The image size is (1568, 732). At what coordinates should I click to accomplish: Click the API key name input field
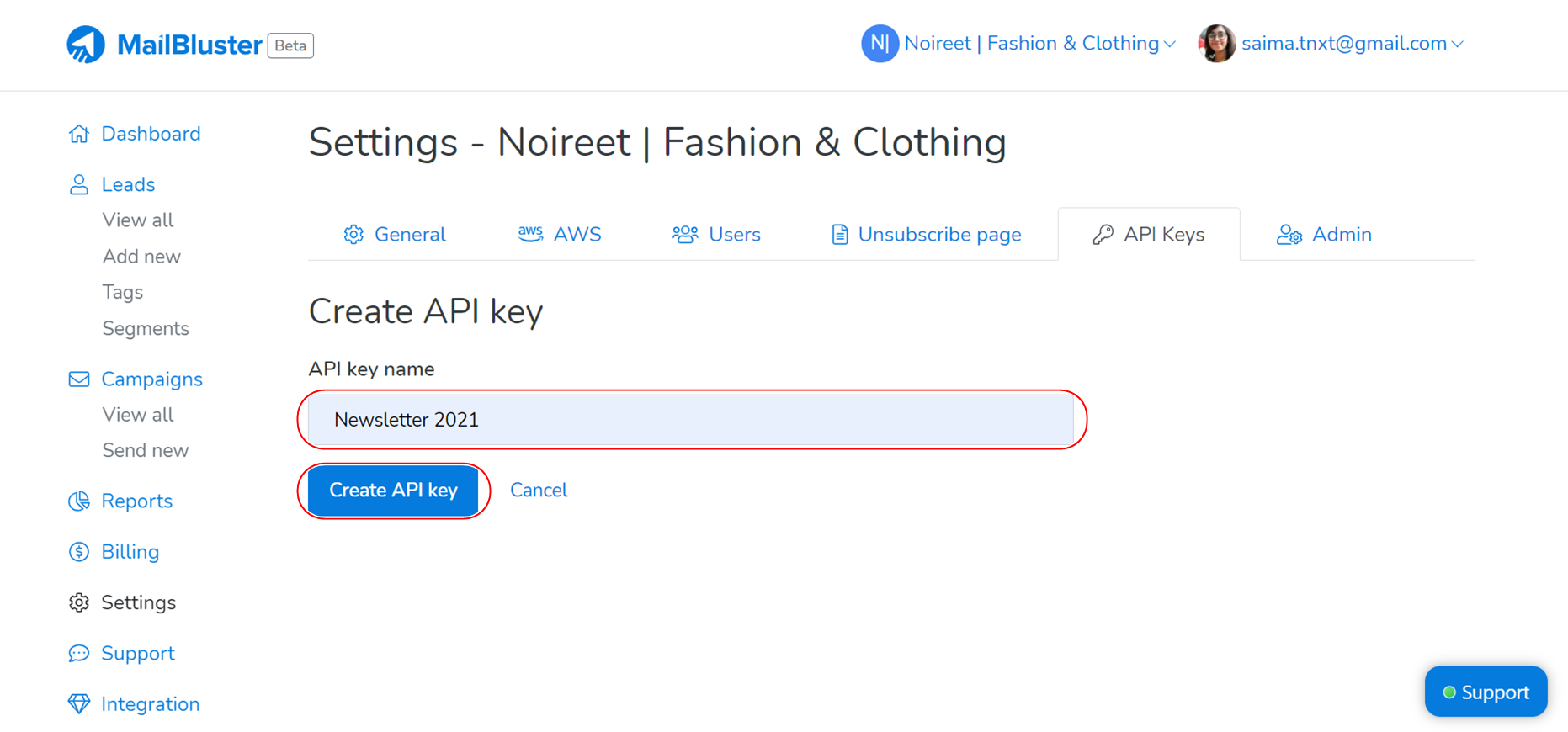[x=691, y=420]
